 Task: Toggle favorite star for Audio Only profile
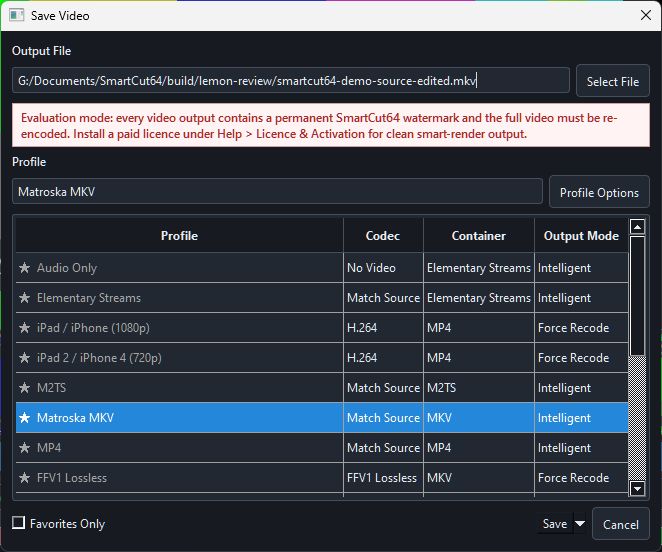[24, 268]
